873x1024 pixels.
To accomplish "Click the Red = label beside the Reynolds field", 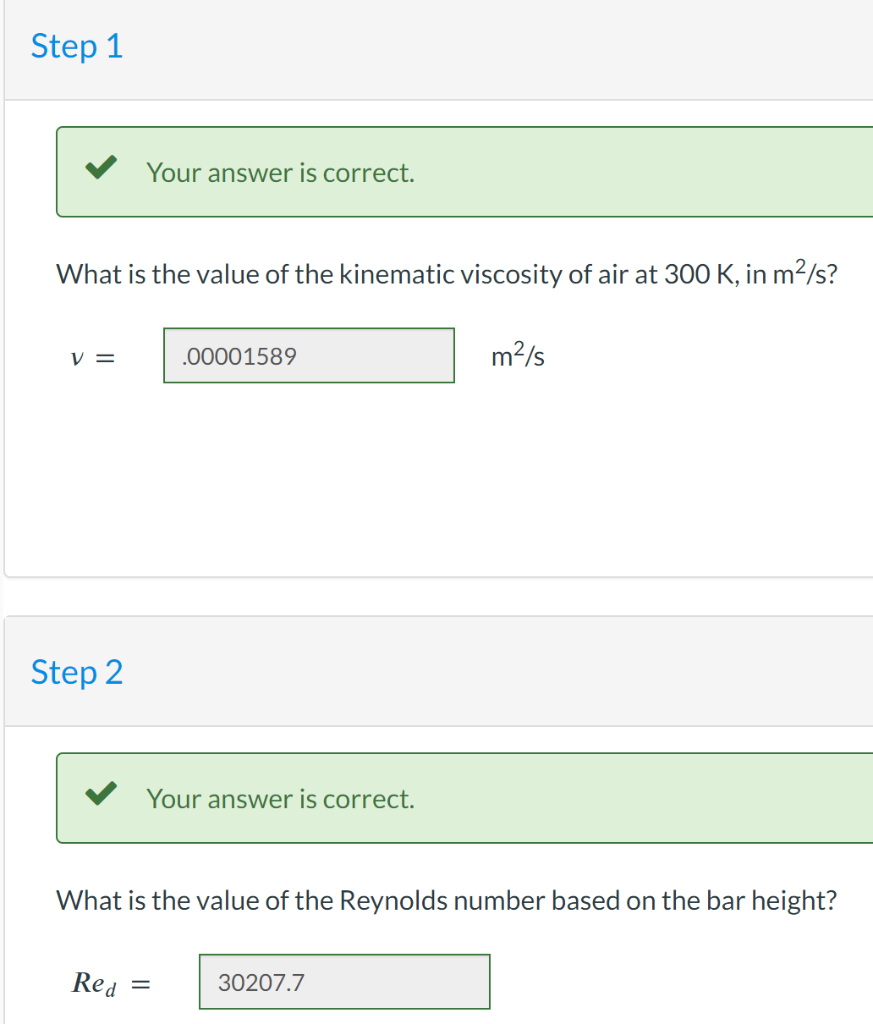I will (x=111, y=981).
